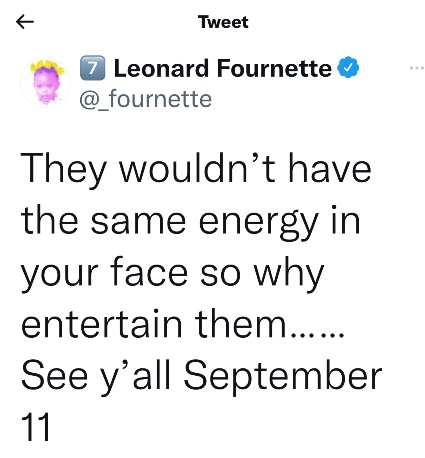The height and width of the screenshot is (458, 425).
Task: Click the line 'your face so why'
Action: (172, 274)
